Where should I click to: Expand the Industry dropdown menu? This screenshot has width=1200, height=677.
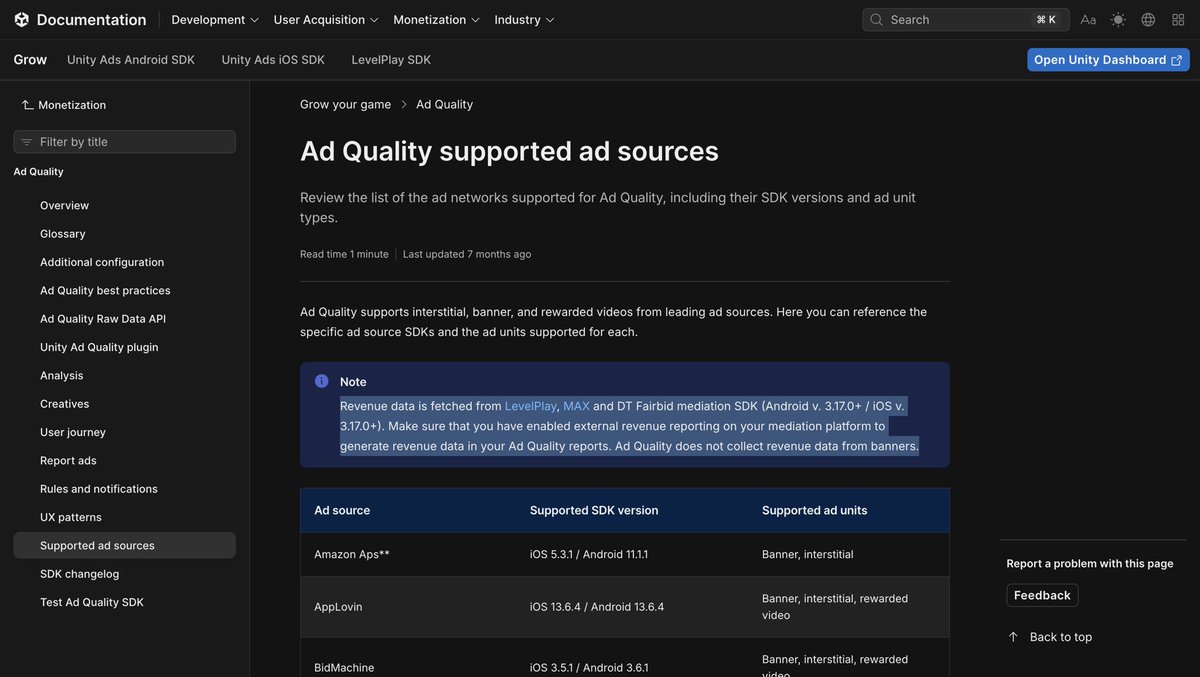pyautogui.click(x=524, y=20)
